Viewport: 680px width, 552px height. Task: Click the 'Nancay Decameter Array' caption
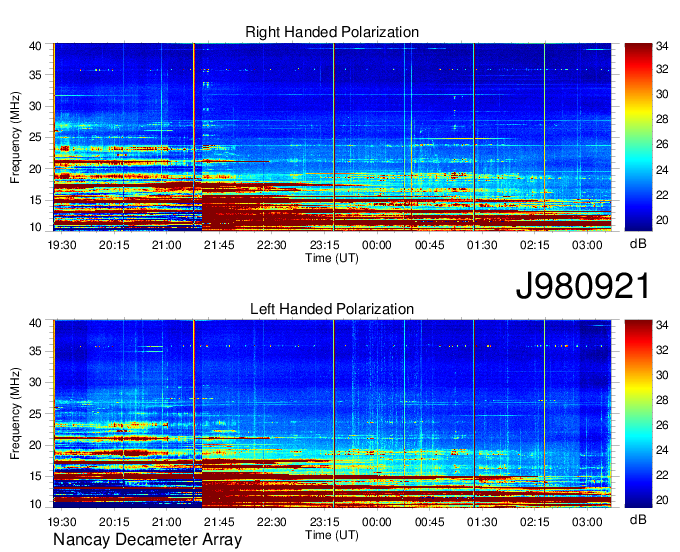click(x=147, y=539)
